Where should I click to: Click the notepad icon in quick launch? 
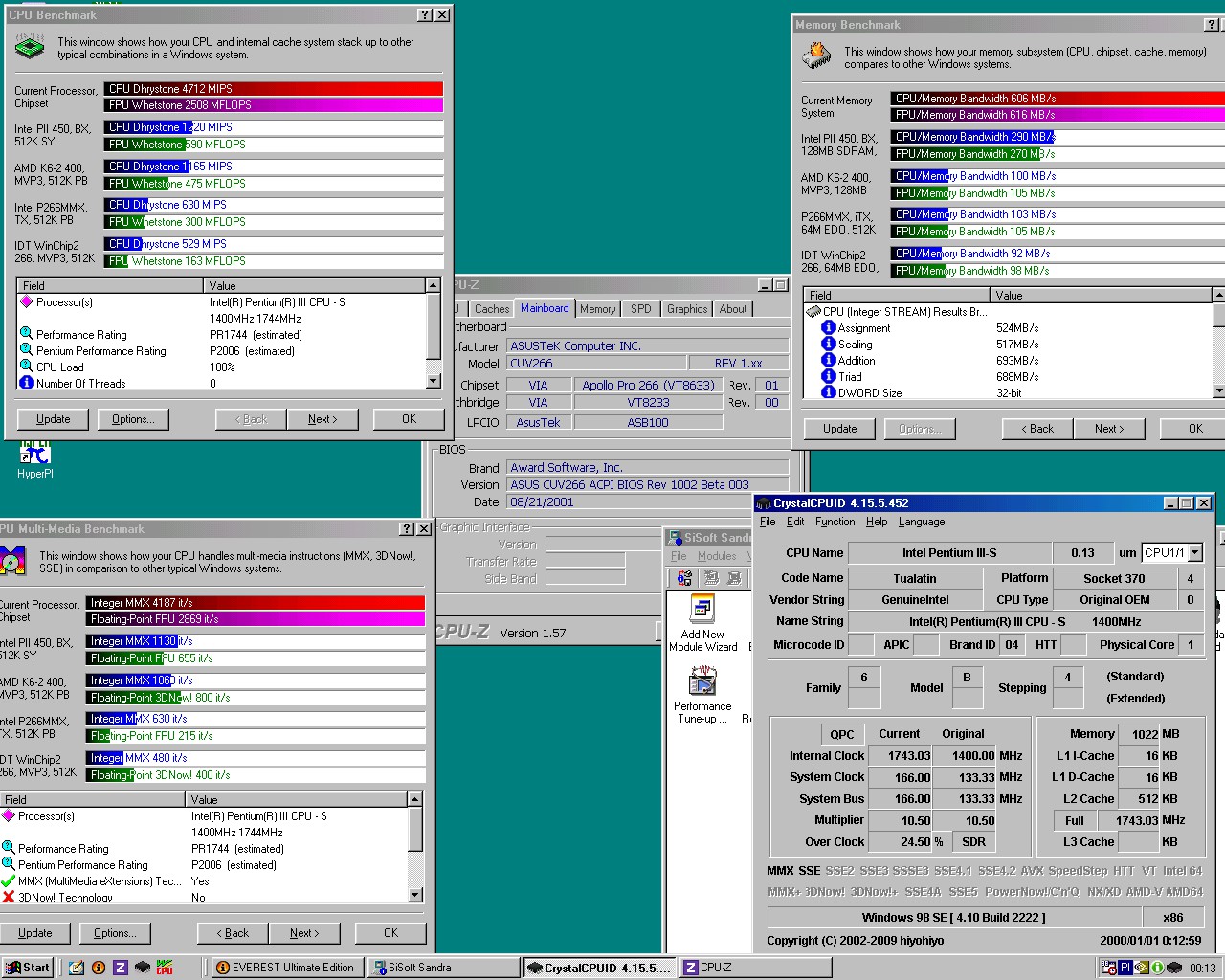(77, 968)
